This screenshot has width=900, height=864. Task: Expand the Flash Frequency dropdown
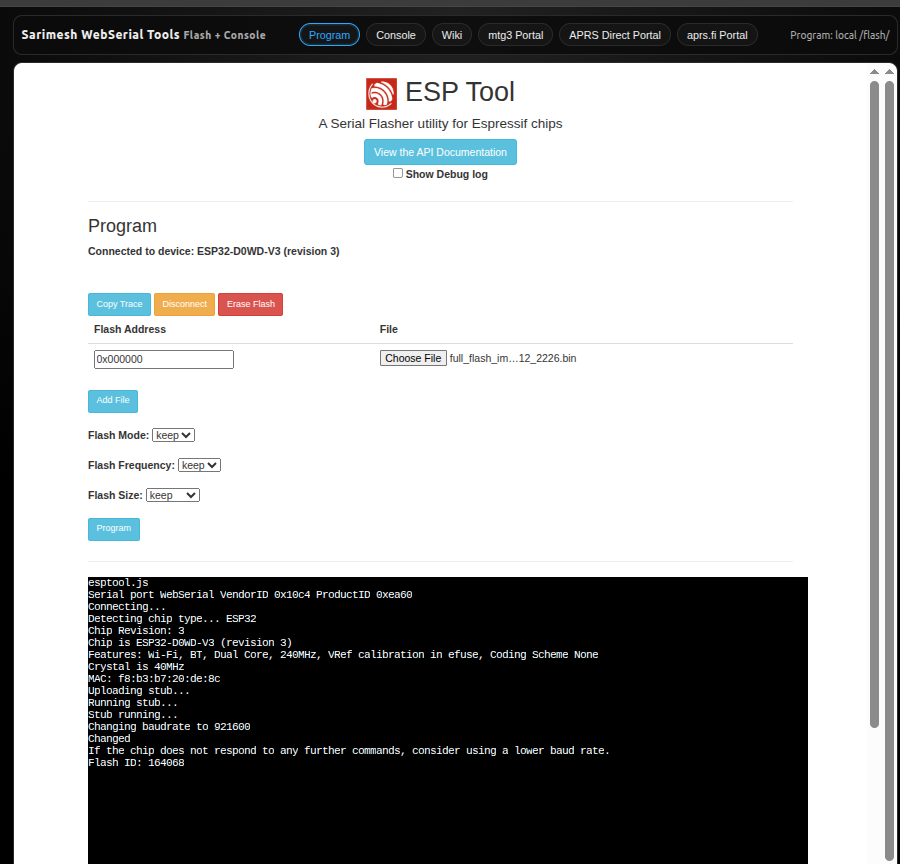[199, 465]
